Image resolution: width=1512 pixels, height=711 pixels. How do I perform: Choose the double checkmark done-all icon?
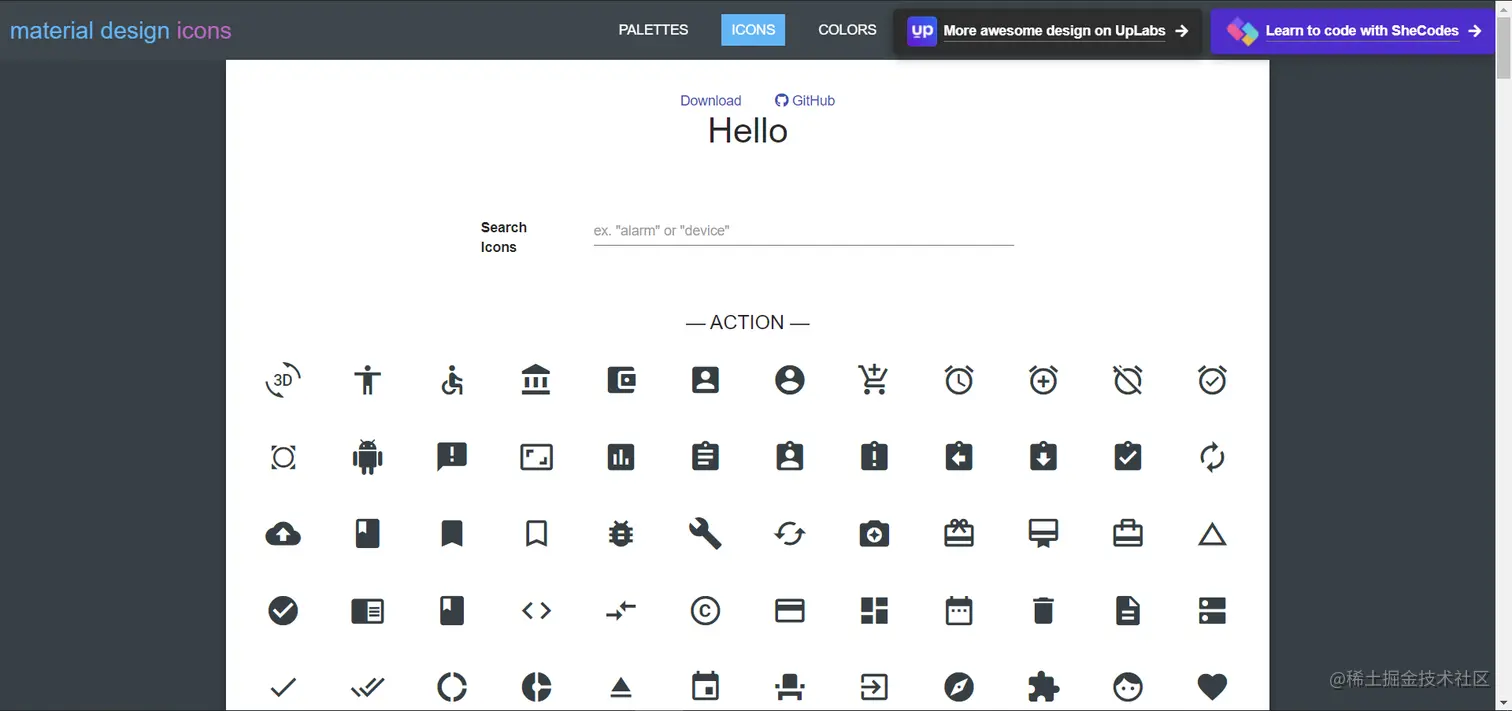(x=368, y=687)
